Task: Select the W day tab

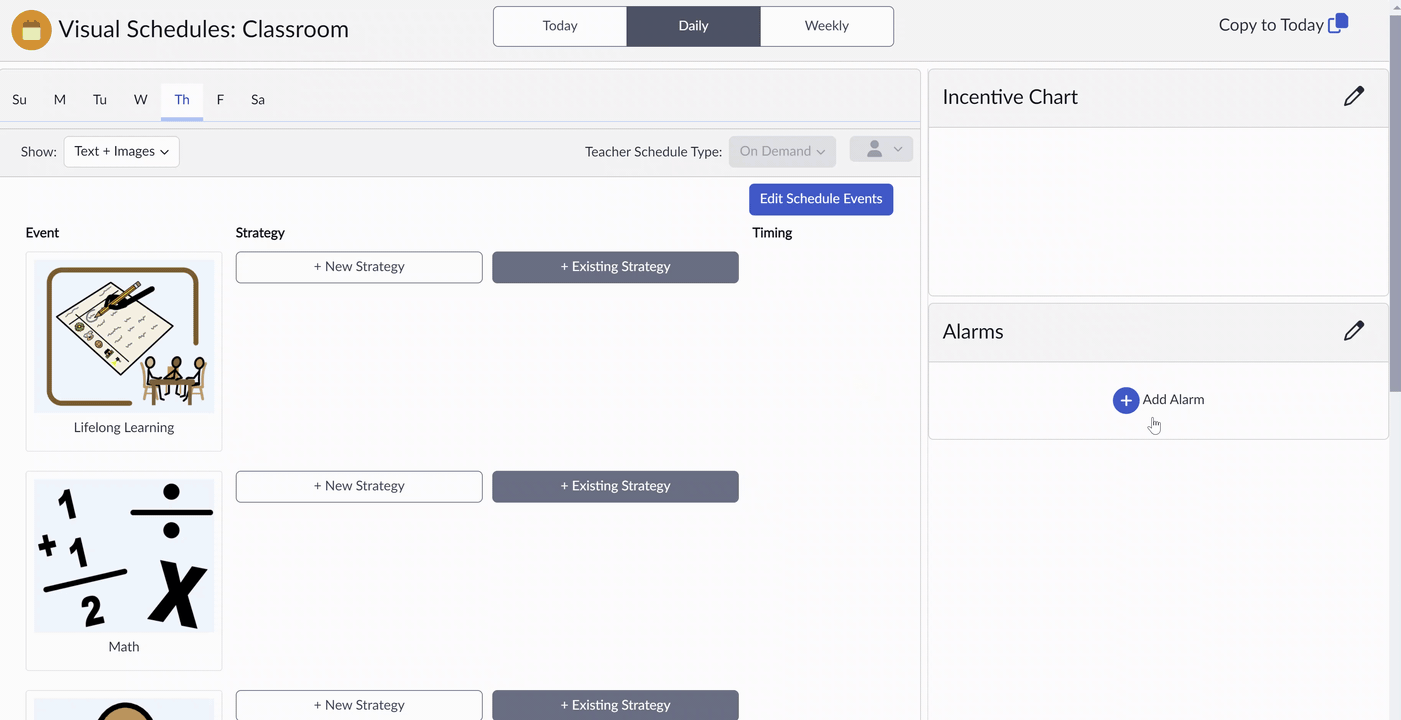Action: coord(141,100)
